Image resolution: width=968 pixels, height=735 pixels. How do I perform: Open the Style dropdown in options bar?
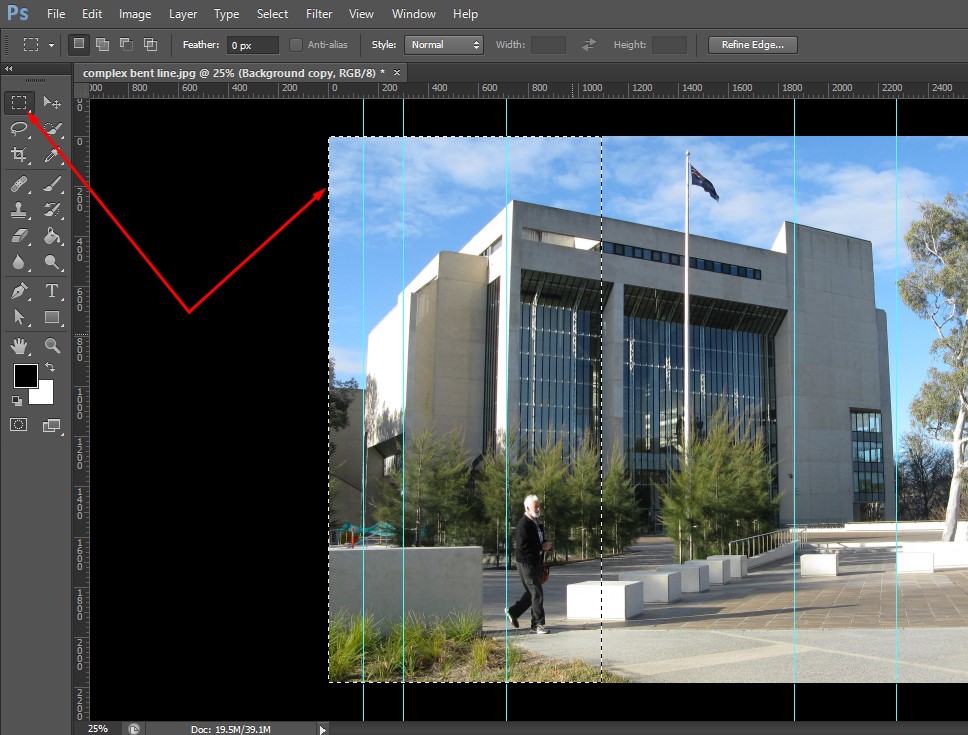441,44
